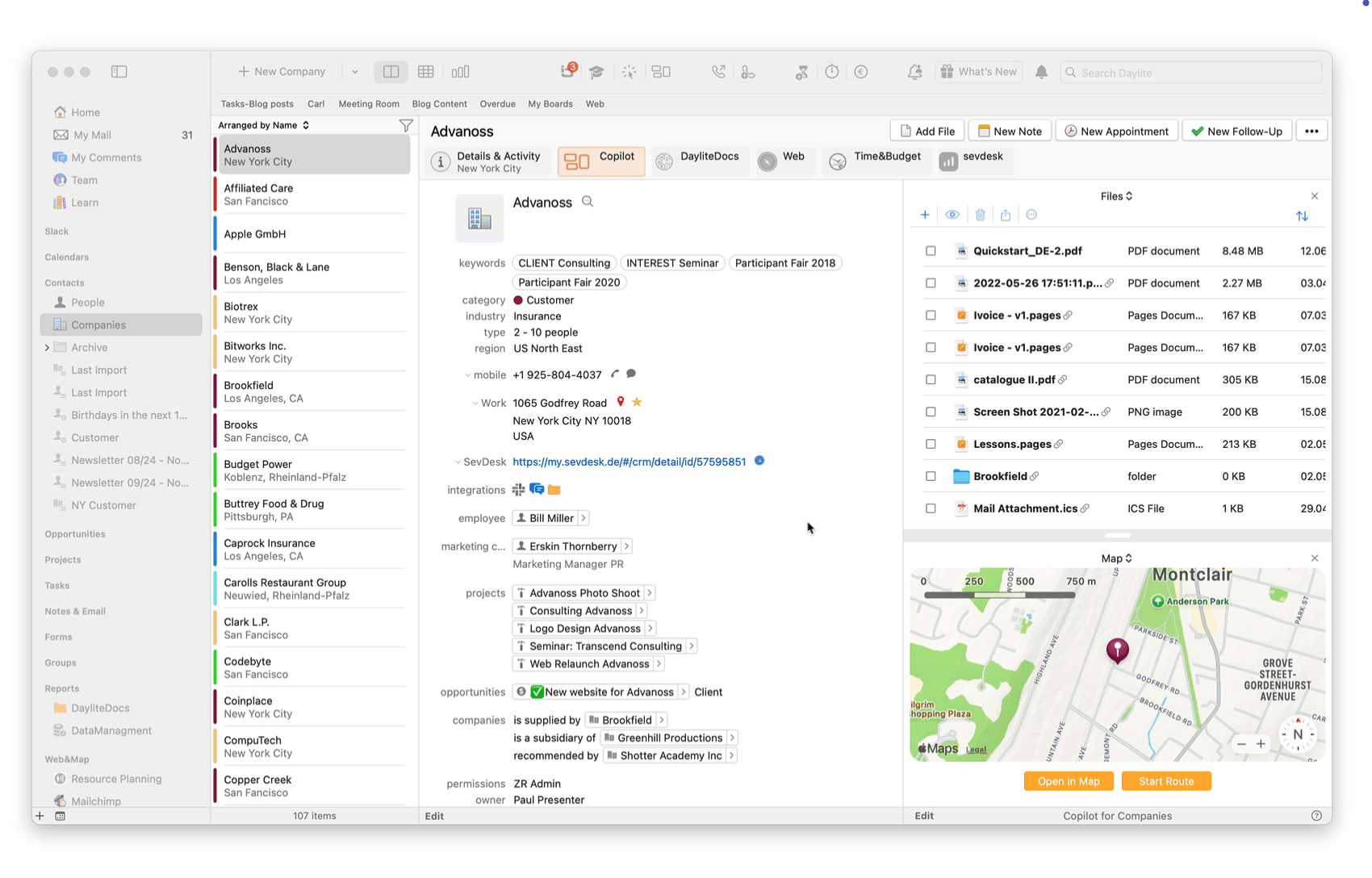Open the Details & Activity tab
The image size is (1372, 878).
[487, 161]
